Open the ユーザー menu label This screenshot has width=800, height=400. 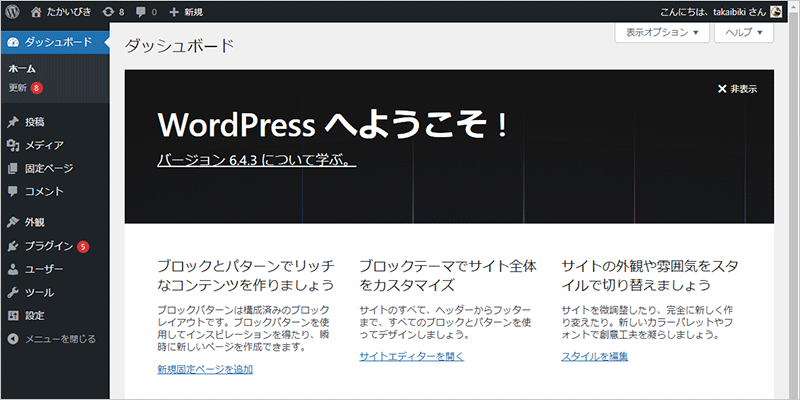coord(44,269)
